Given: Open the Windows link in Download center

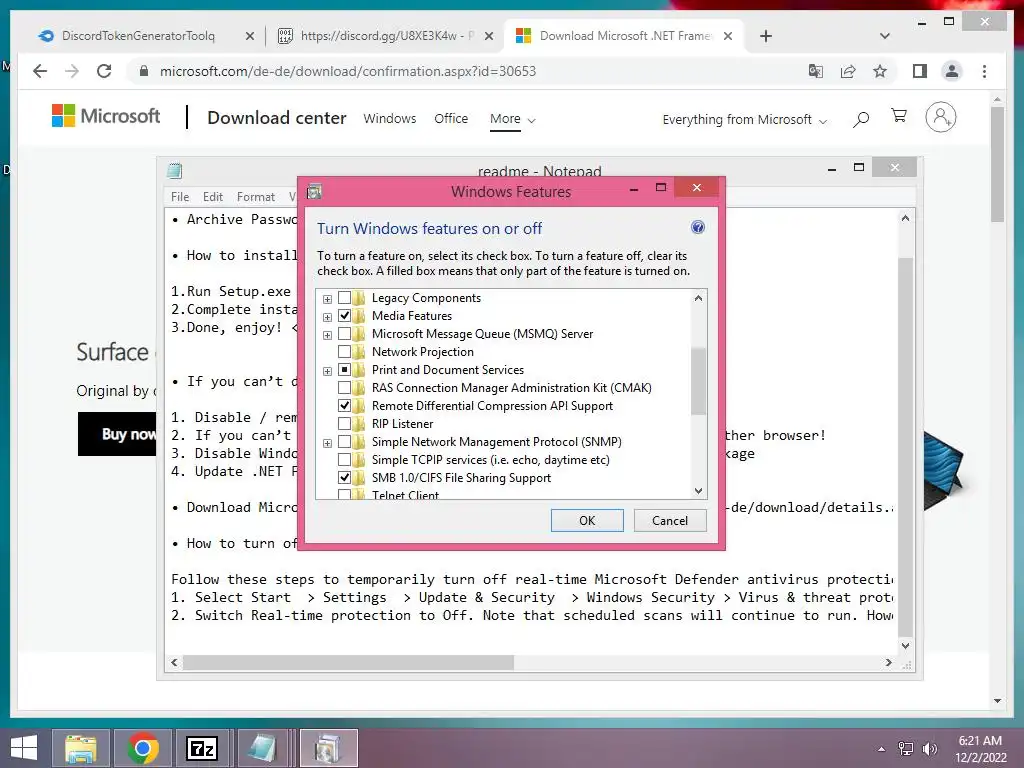Looking at the screenshot, I should (390, 118).
